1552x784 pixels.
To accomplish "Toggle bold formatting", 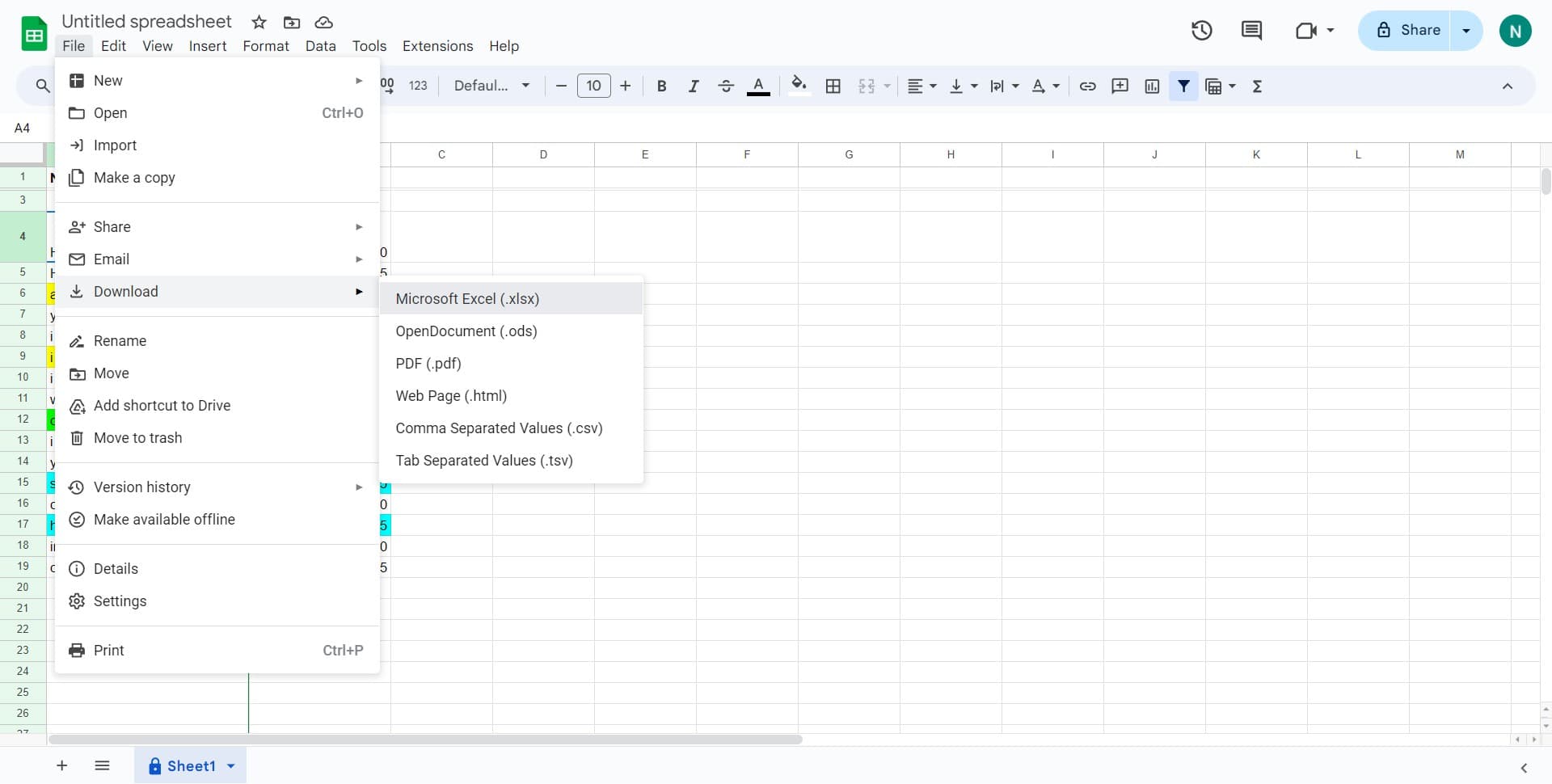I will point(661,86).
